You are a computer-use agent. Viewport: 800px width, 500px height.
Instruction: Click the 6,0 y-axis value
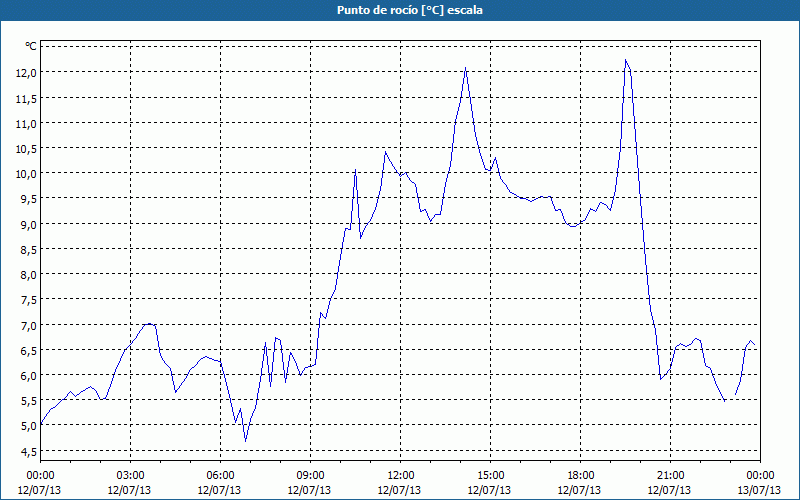[29, 376]
